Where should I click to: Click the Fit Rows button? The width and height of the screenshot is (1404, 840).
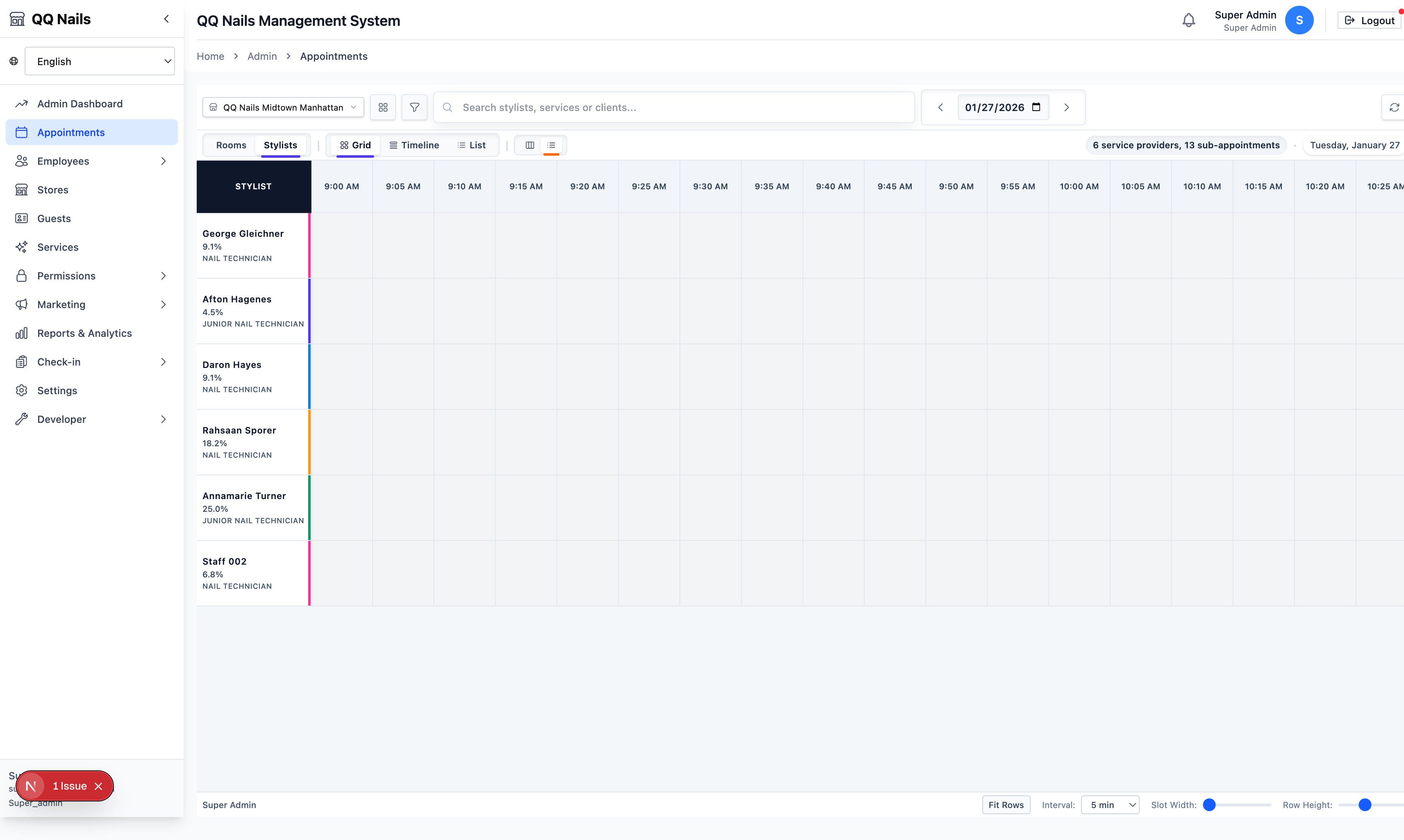[x=1006, y=804]
